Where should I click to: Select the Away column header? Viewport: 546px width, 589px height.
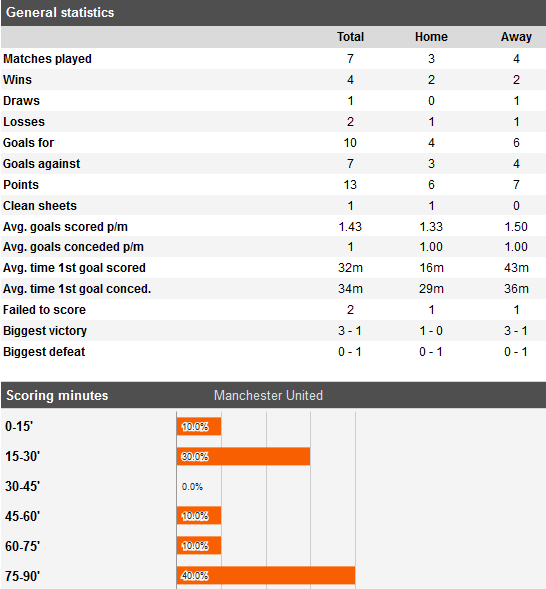click(x=516, y=37)
